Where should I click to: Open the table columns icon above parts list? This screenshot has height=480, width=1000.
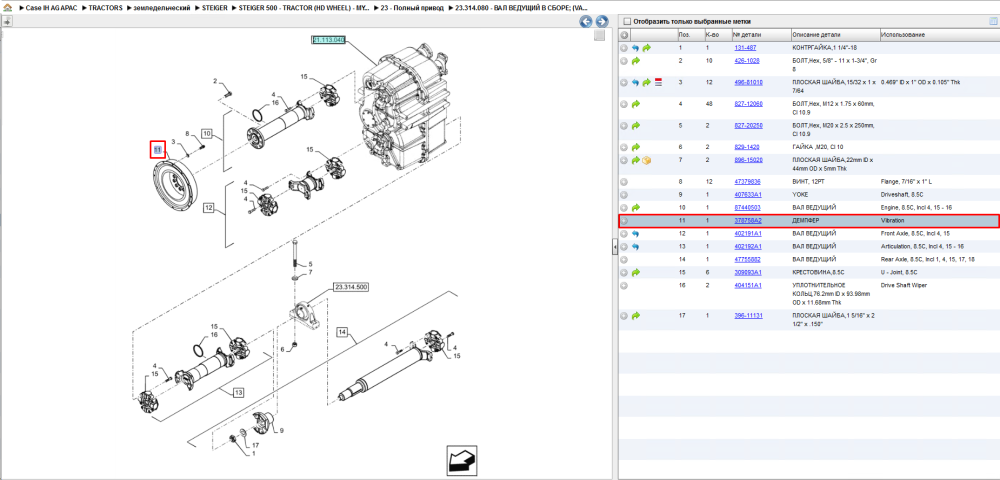993,21
